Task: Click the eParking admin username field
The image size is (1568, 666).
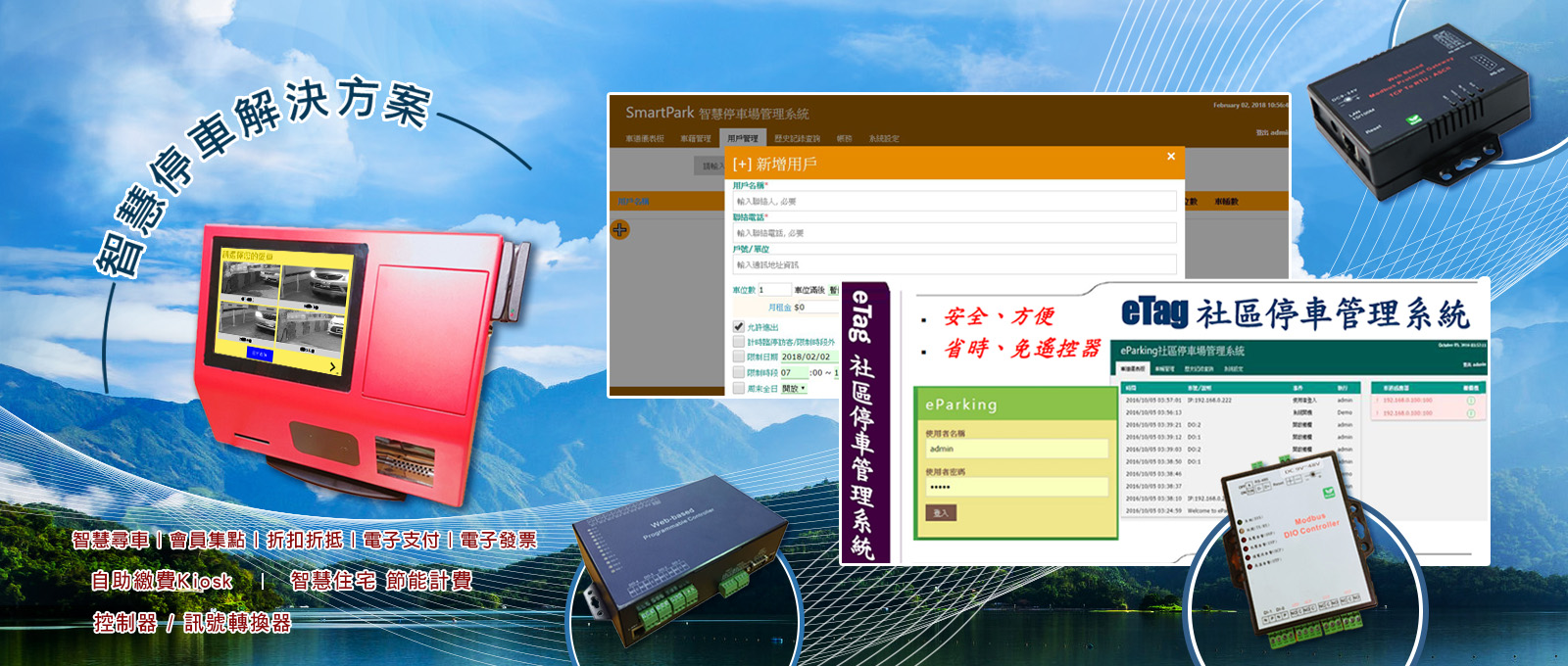Action: click(x=1015, y=449)
